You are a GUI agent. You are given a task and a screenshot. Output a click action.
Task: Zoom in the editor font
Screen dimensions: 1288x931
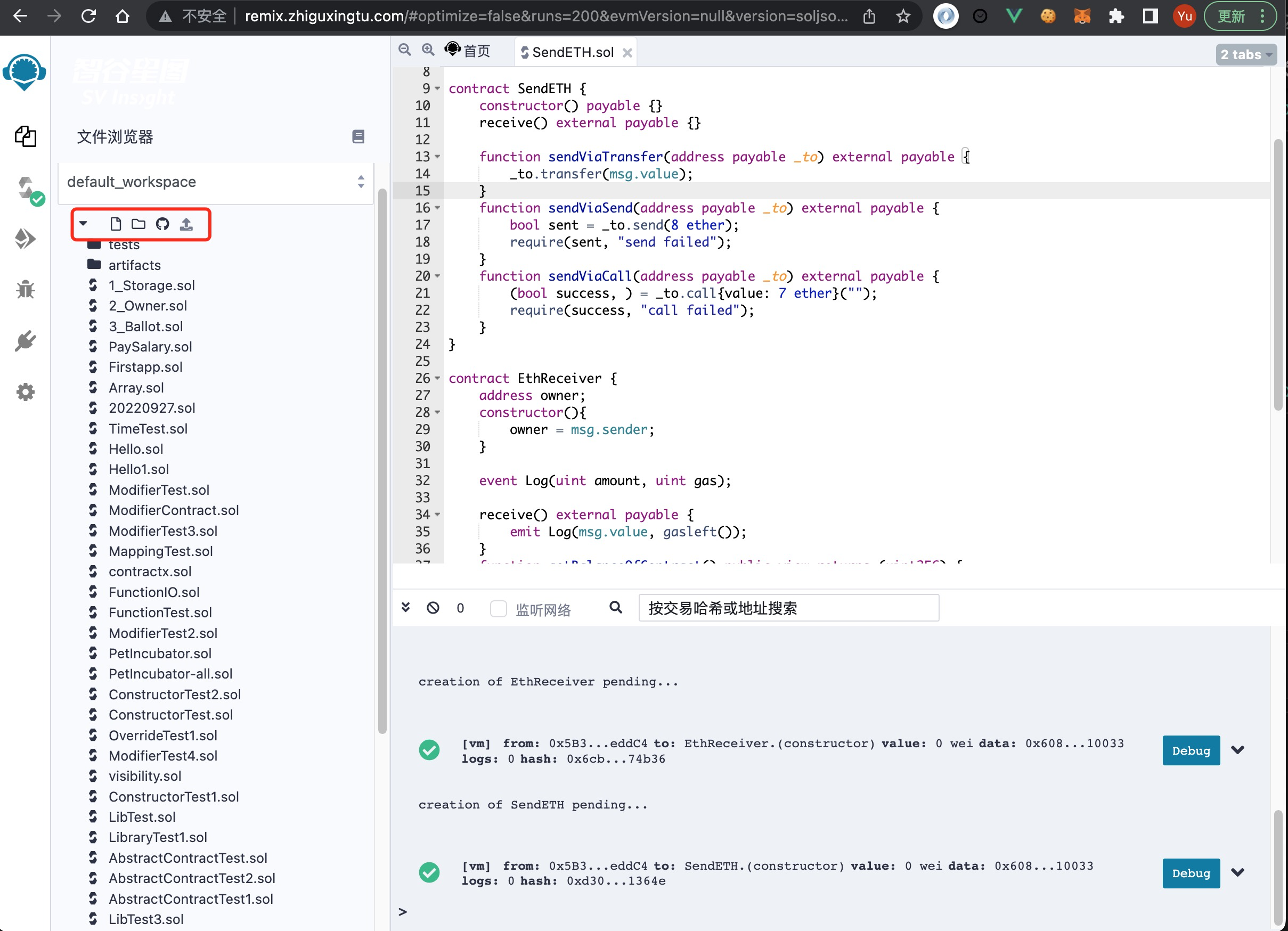pos(428,50)
